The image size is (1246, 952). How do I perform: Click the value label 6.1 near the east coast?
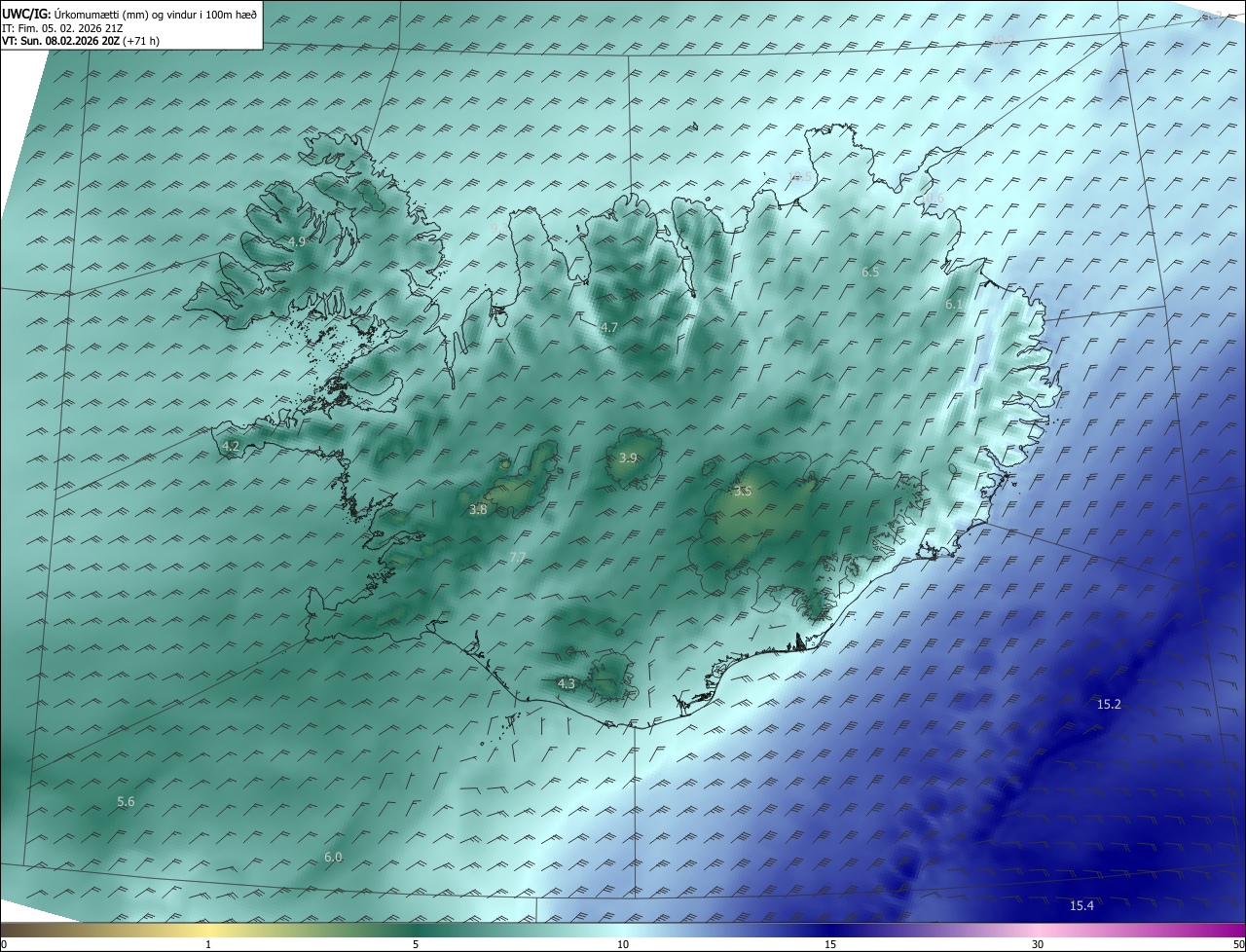click(954, 305)
